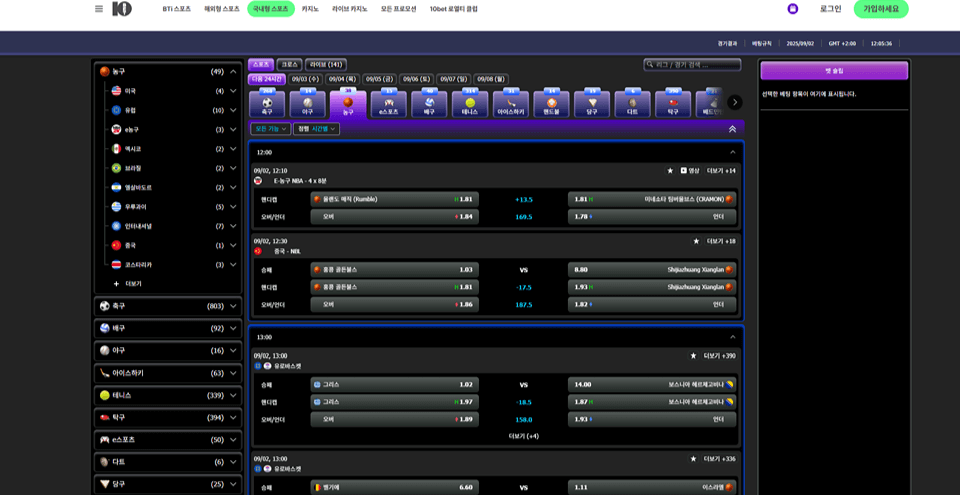Select the 축구 soccer ball sport icon
The image size is (960, 495).
[267, 103]
